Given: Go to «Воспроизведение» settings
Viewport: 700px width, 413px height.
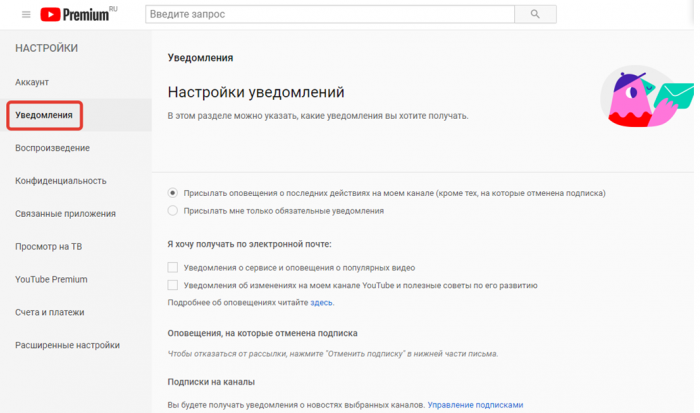Looking at the screenshot, I should (52, 148).
